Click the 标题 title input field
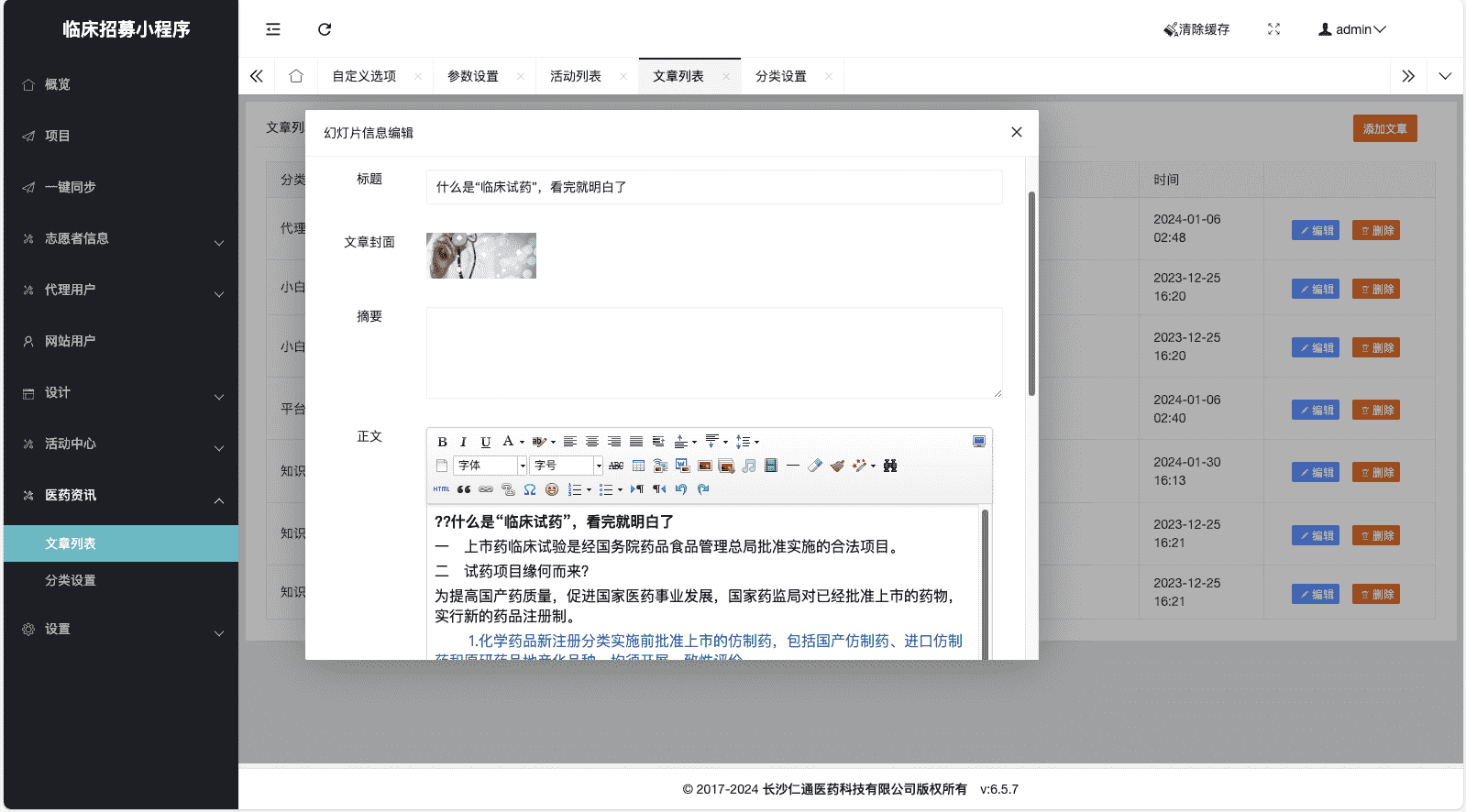The width and height of the screenshot is (1466, 812). tap(713, 187)
